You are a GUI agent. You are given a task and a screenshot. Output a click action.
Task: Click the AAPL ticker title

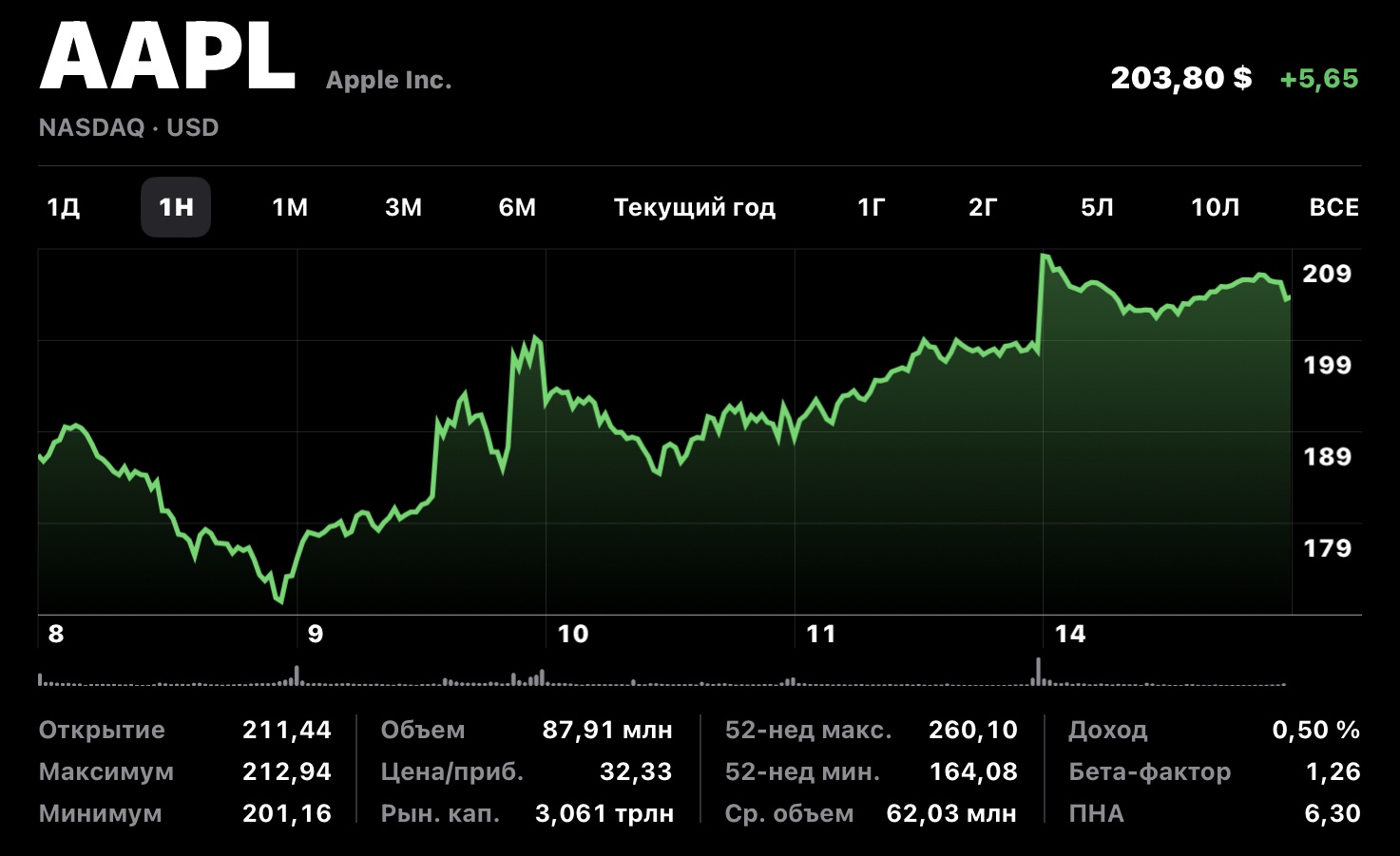(x=167, y=57)
